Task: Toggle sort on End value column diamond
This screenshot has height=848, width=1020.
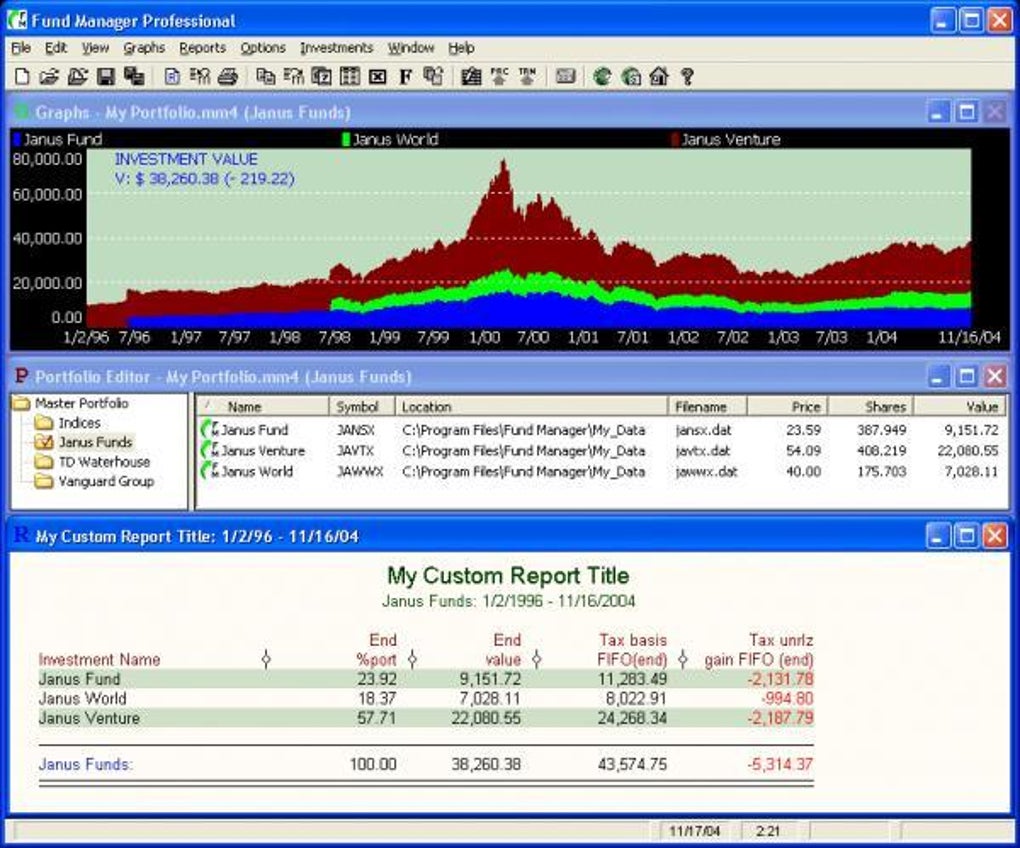Action: 538,658
